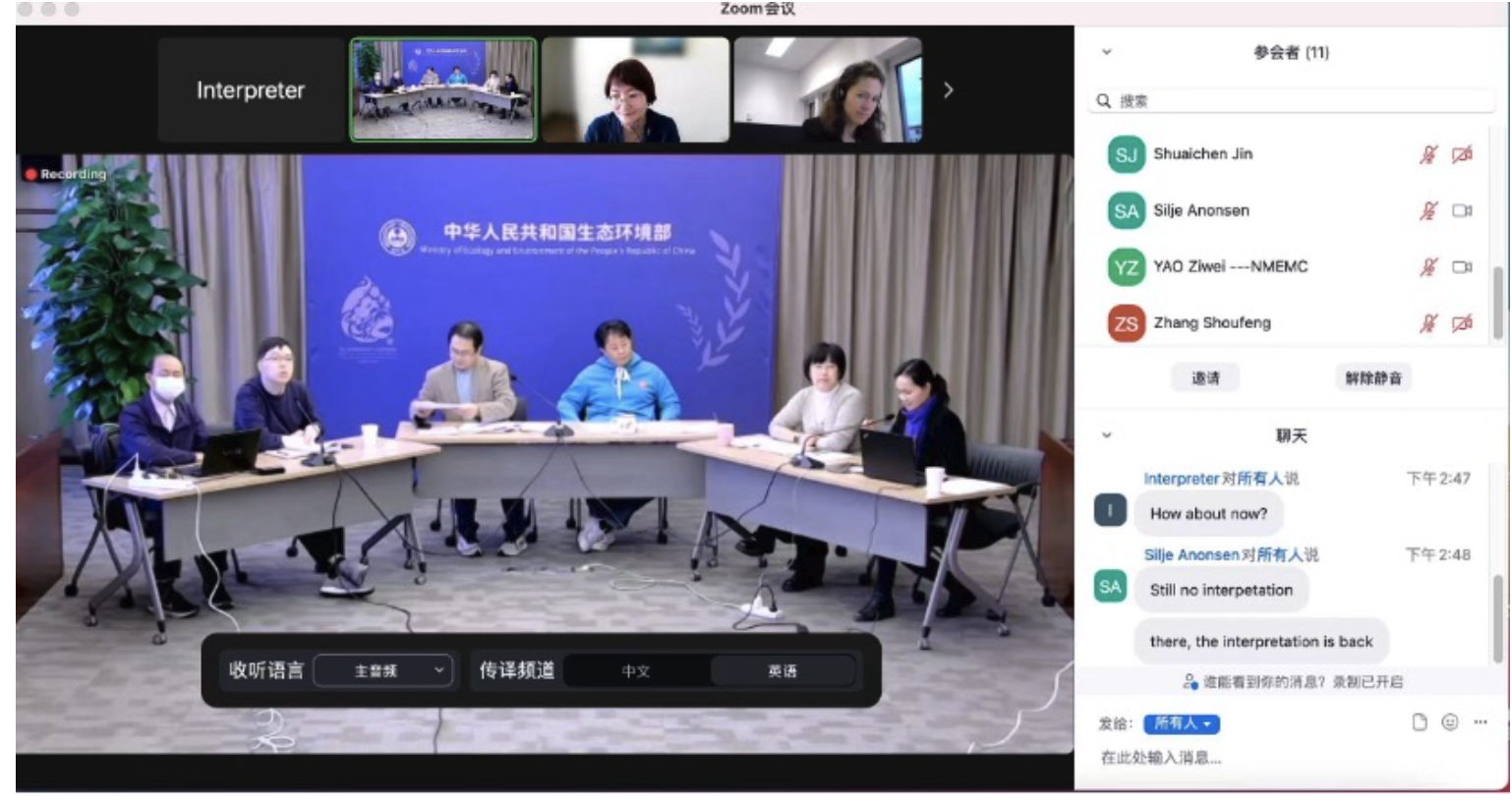Click the 下午 2:48 timestamp

(1438, 554)
